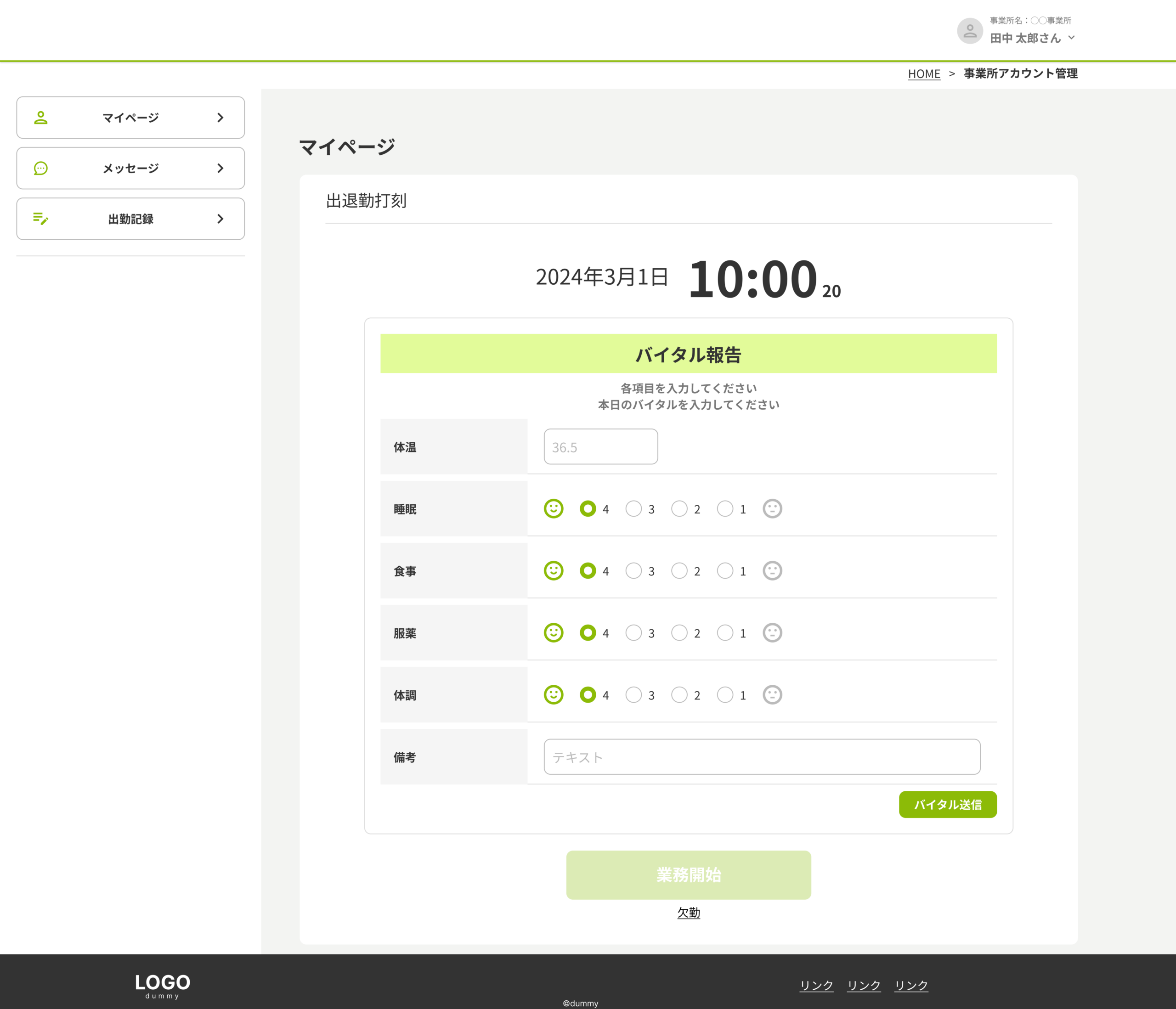
Task: Click the 2024年3月1日 date text
Action: pyautogui.click(x=602, y=277)
